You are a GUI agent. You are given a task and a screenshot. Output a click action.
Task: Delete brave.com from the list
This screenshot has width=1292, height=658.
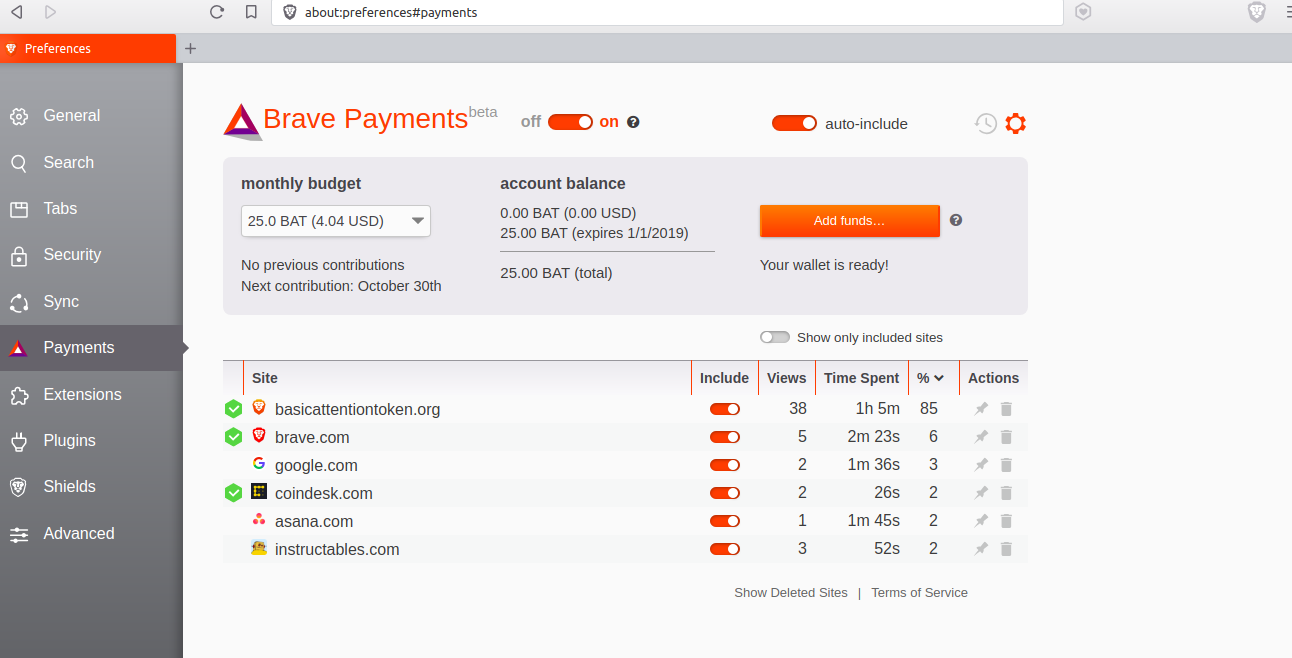(1006, 437)
